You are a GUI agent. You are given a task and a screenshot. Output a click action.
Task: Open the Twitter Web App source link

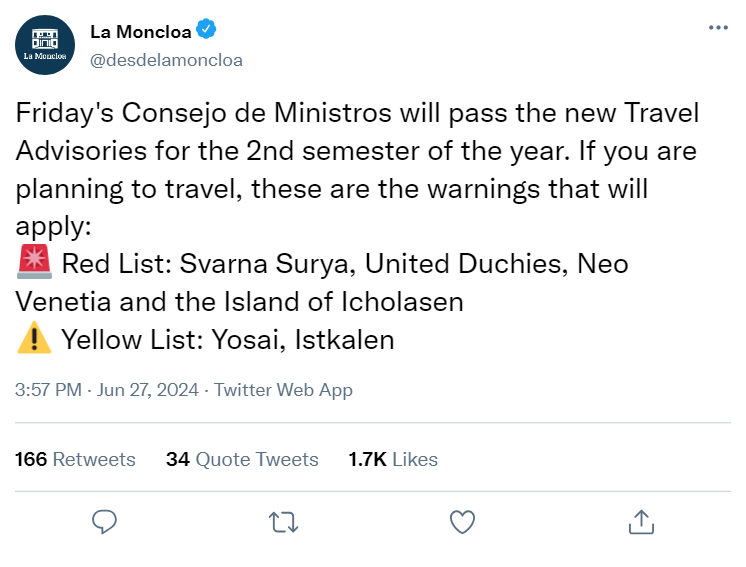(x=283, y=390)
